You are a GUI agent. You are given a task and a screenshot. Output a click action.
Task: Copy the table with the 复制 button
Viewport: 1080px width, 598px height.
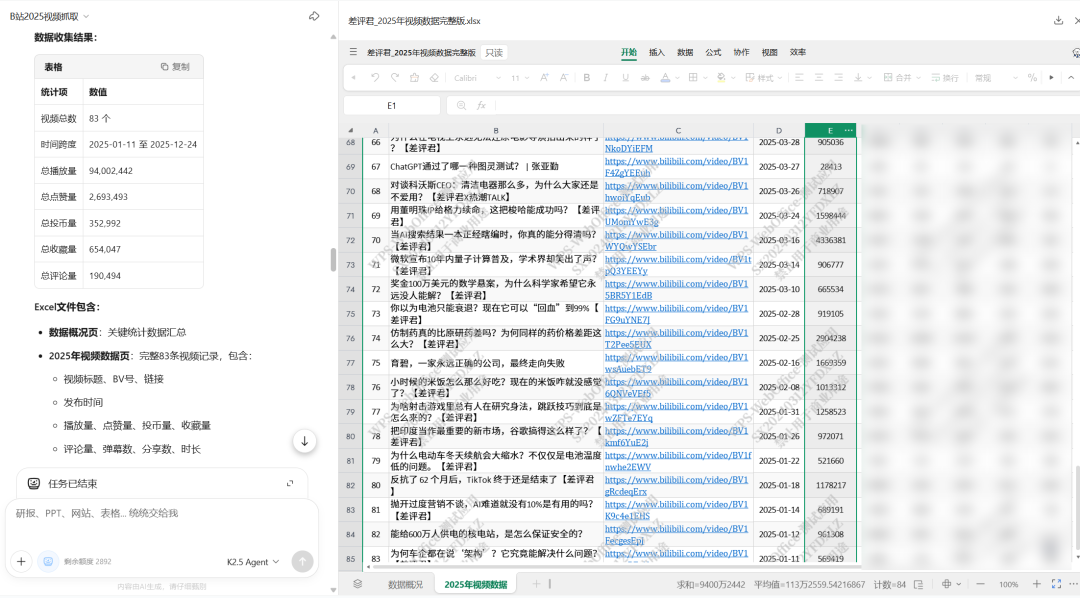[175, 67]
